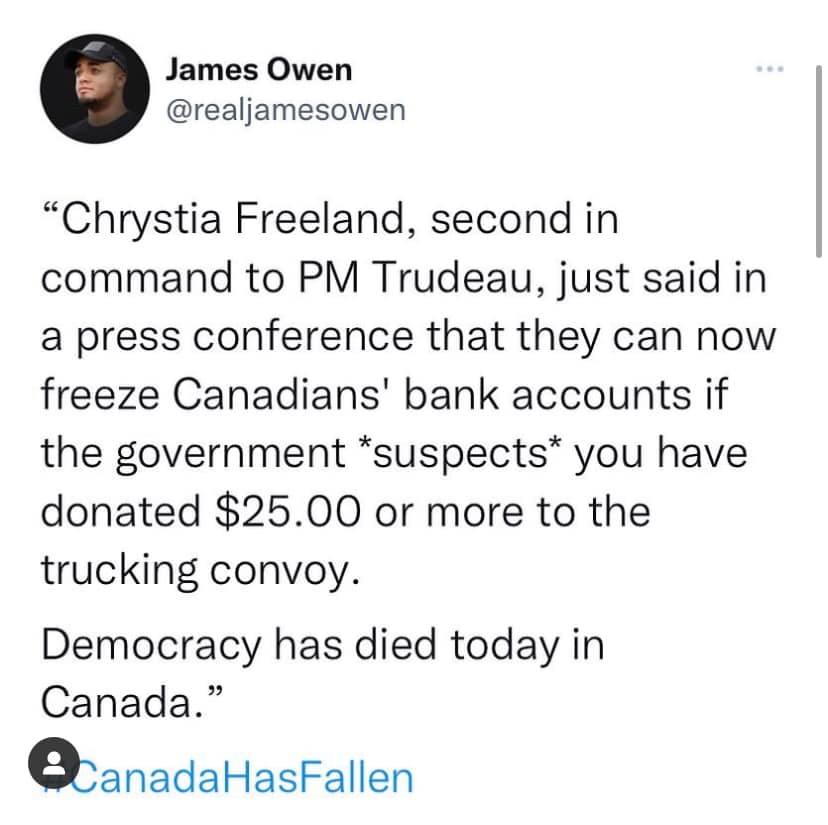Click the word "donated" in the tweet
The width and height of the screenshot is (828, 825).
click(x=120, y=511)
